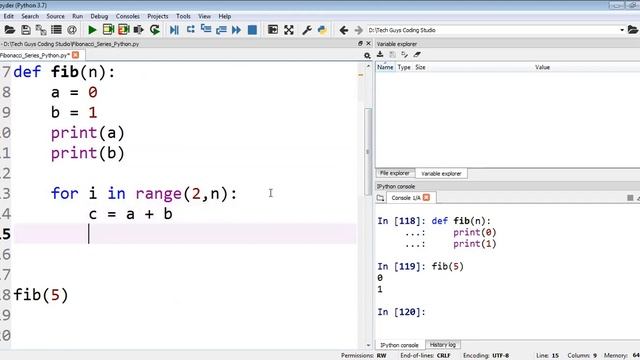Open the file list toolbar icon
Screen dimensions: 640x360
pyautogui.click(x=56, y=30)
